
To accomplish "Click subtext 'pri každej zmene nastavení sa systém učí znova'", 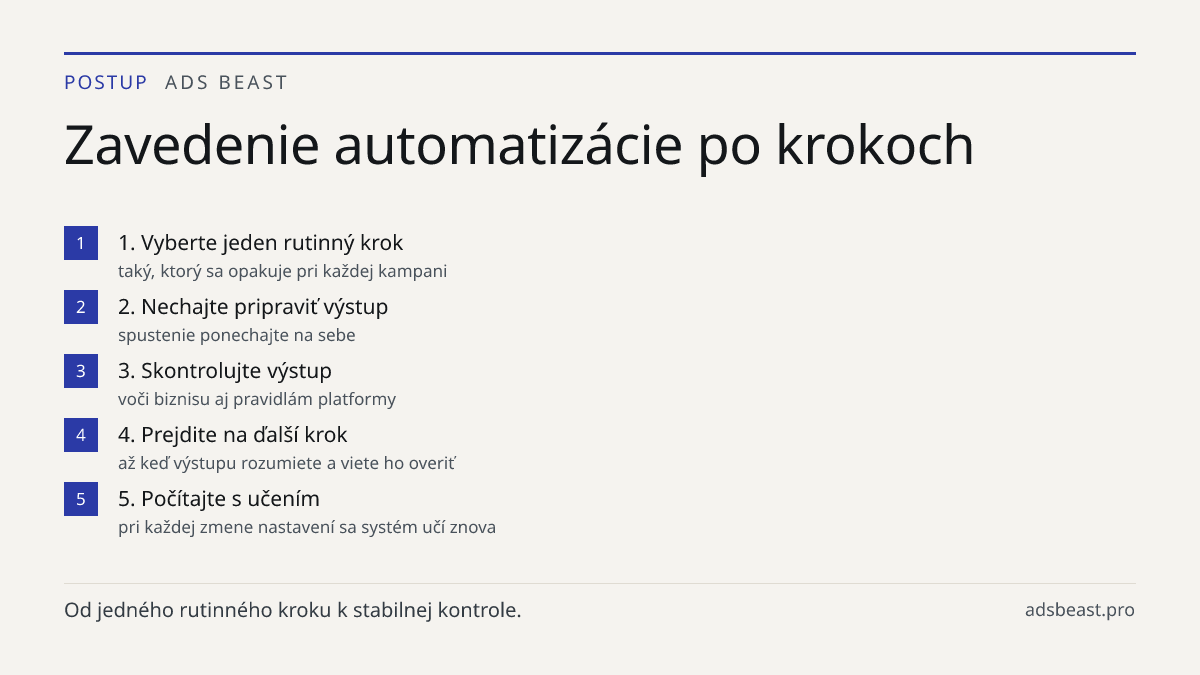I will [307, 527].
